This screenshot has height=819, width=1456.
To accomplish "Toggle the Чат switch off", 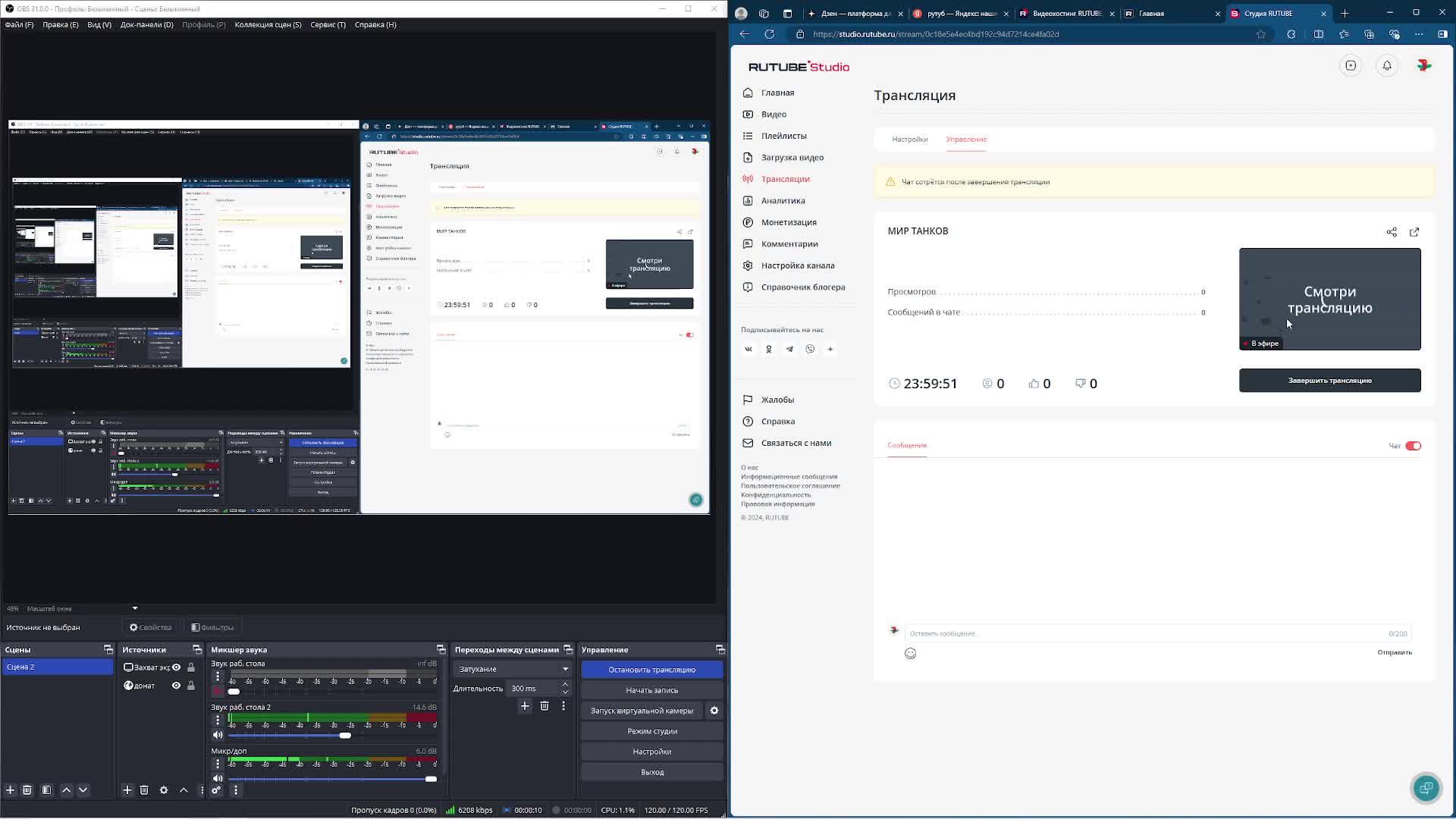I will (1414, 446).
